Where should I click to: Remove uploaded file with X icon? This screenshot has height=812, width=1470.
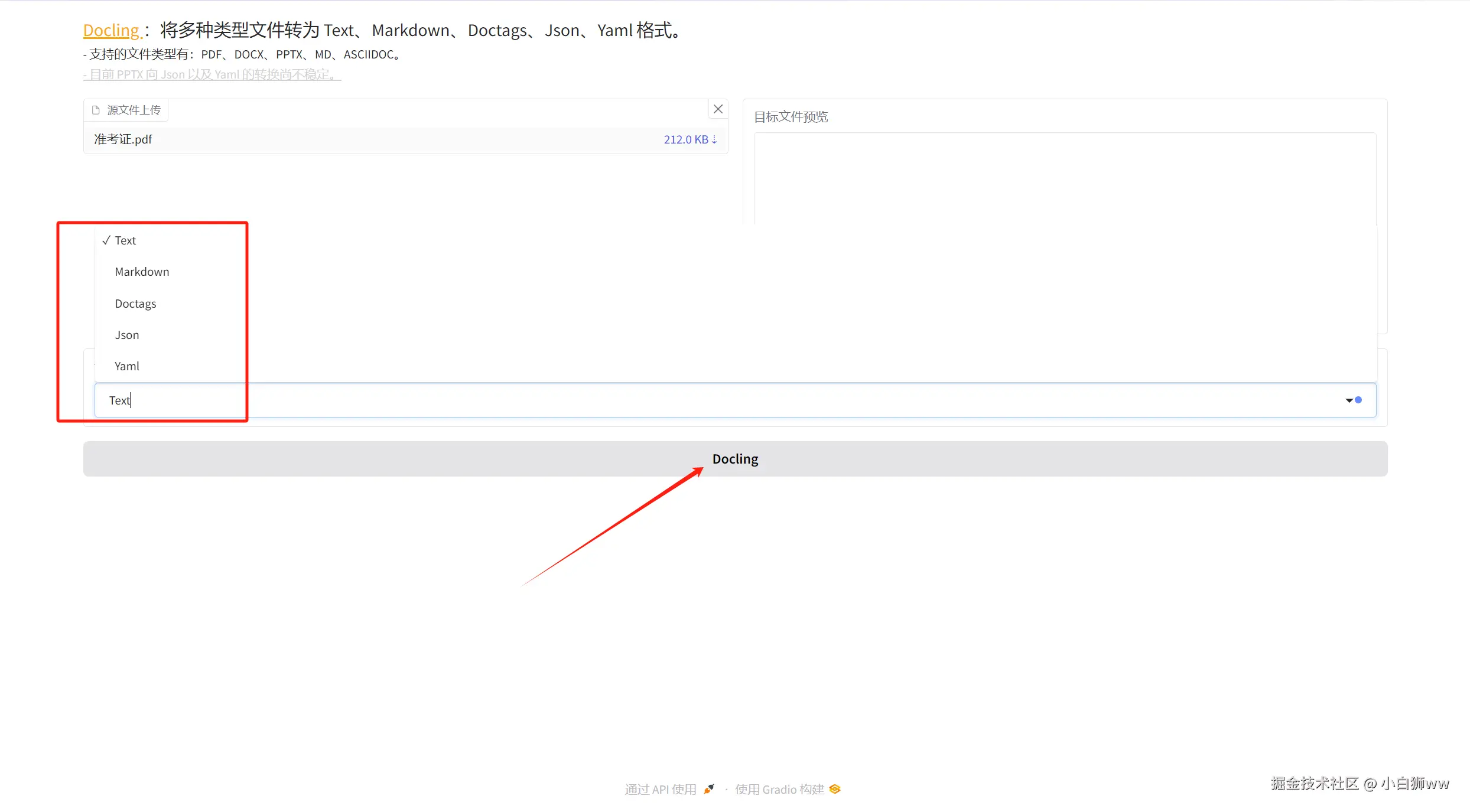pyautogui.click(x=718, y=109)
